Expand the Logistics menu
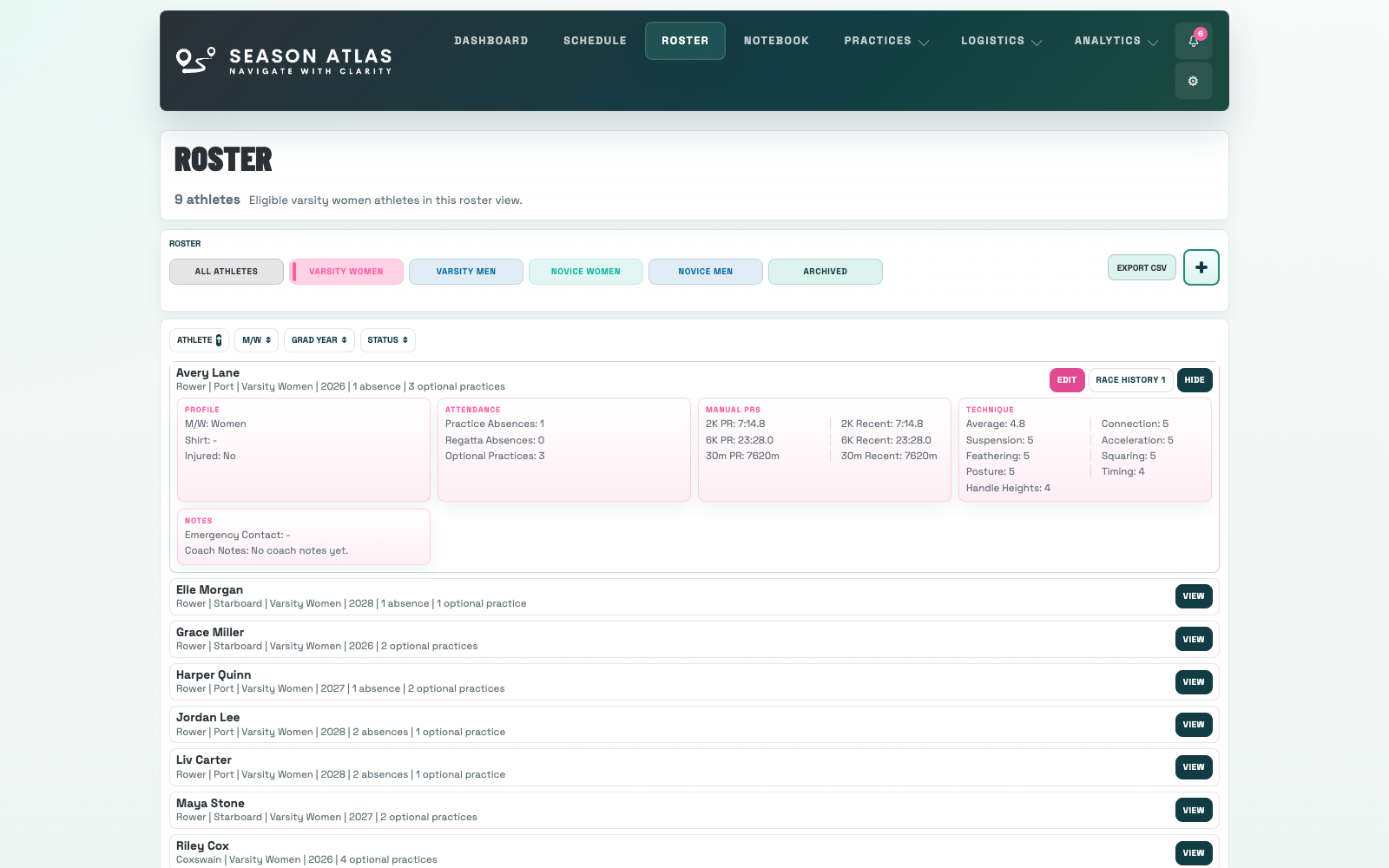Image resolution: width=1389 pixels, height=868 pixels. tap(1001, 41)
